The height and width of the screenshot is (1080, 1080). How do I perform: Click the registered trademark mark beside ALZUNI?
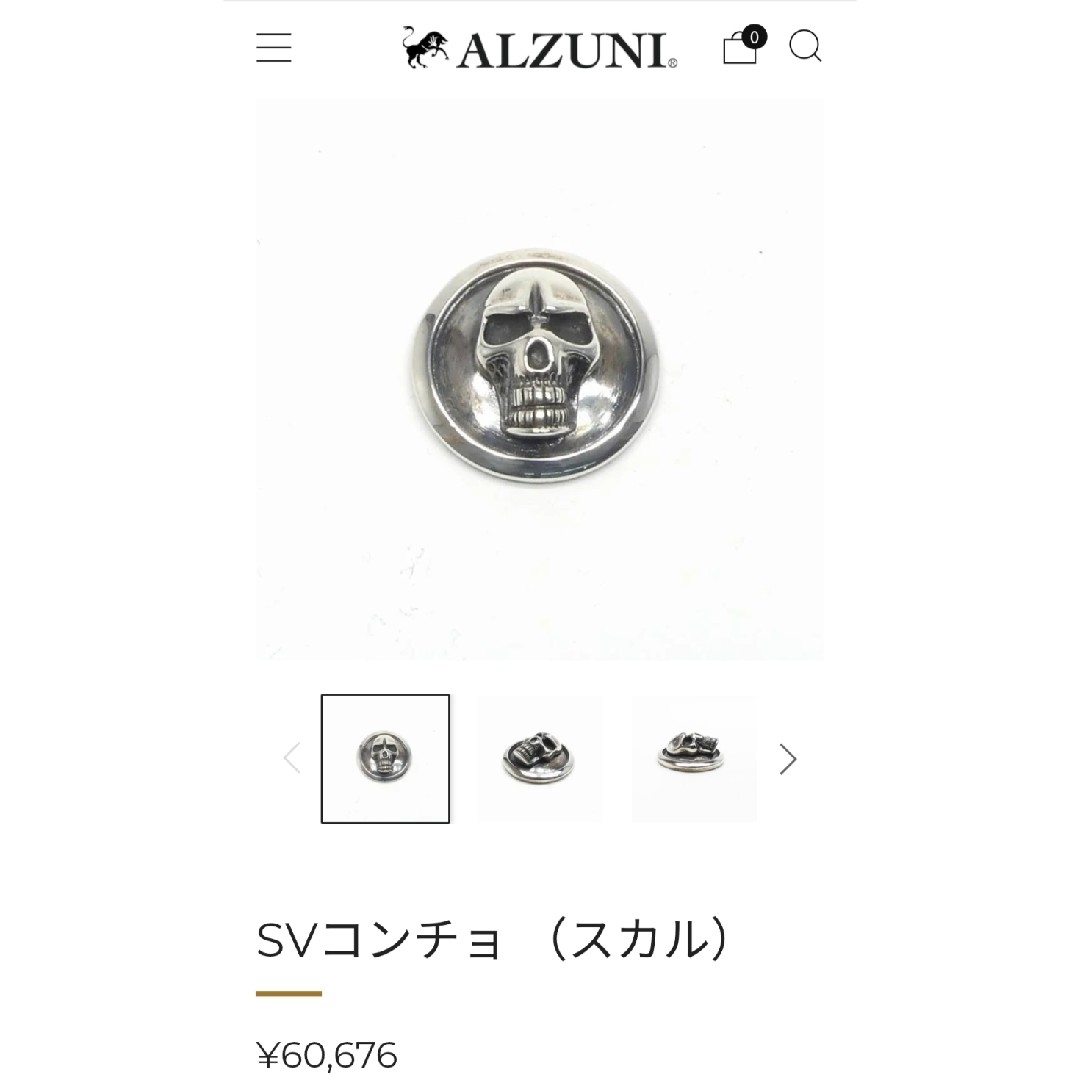[673, 63]
